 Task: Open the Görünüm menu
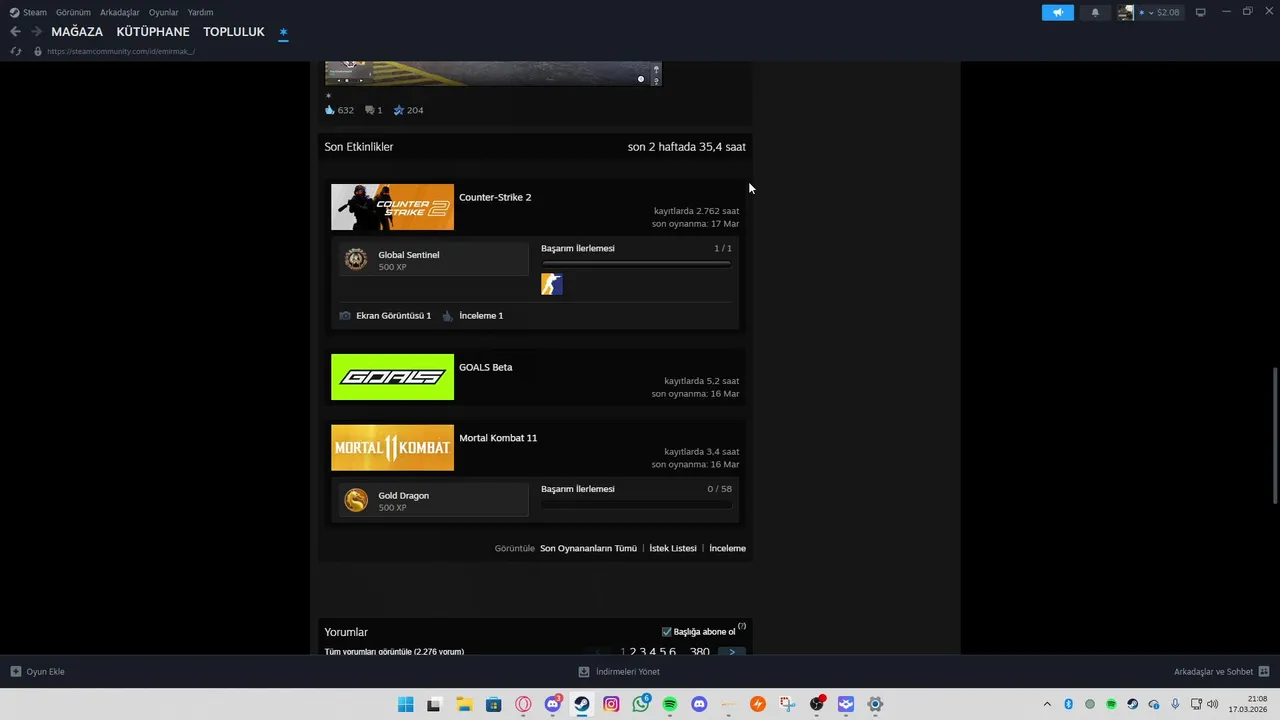coord(73,12)
